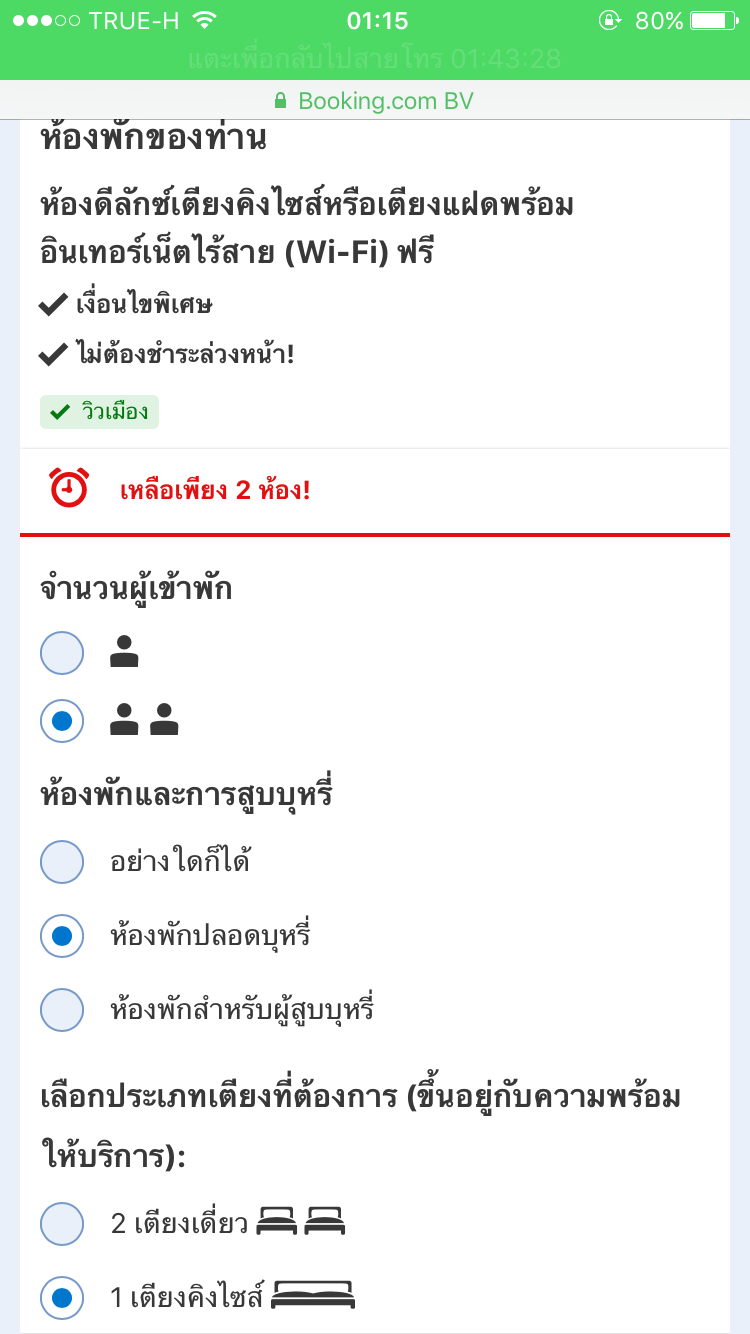This screenshot has width=750, height=1334.
Task: Select the 1 เตียงคิงไซส์ bed option
Action: coord(62,1298)
